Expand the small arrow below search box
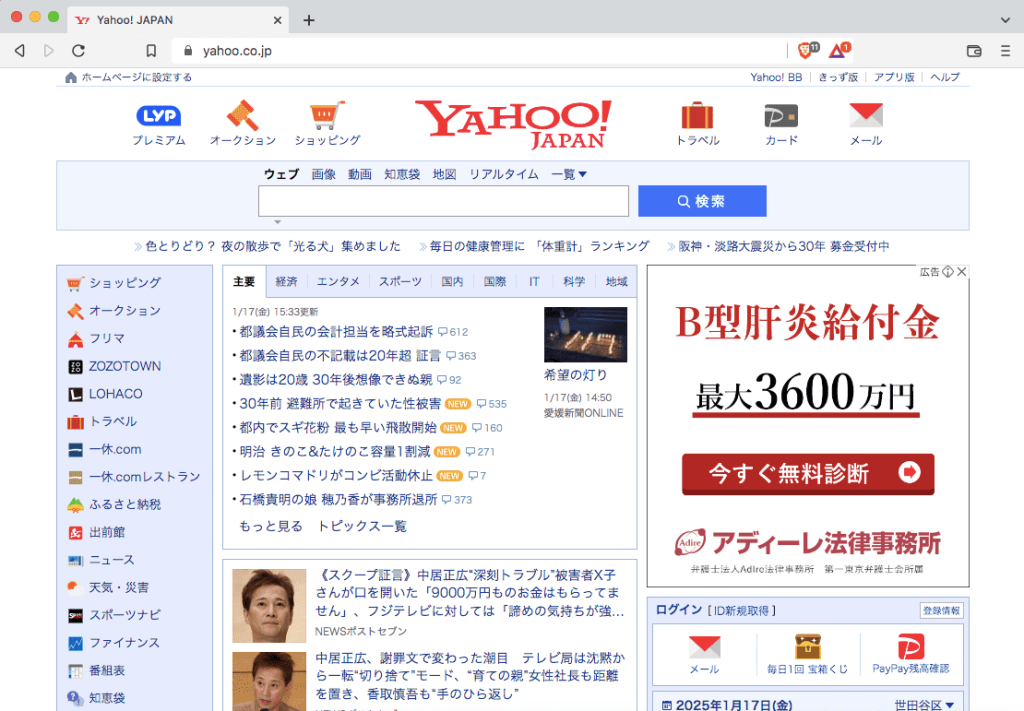This screenshot has width=1024, height=711. click(278, 222)
